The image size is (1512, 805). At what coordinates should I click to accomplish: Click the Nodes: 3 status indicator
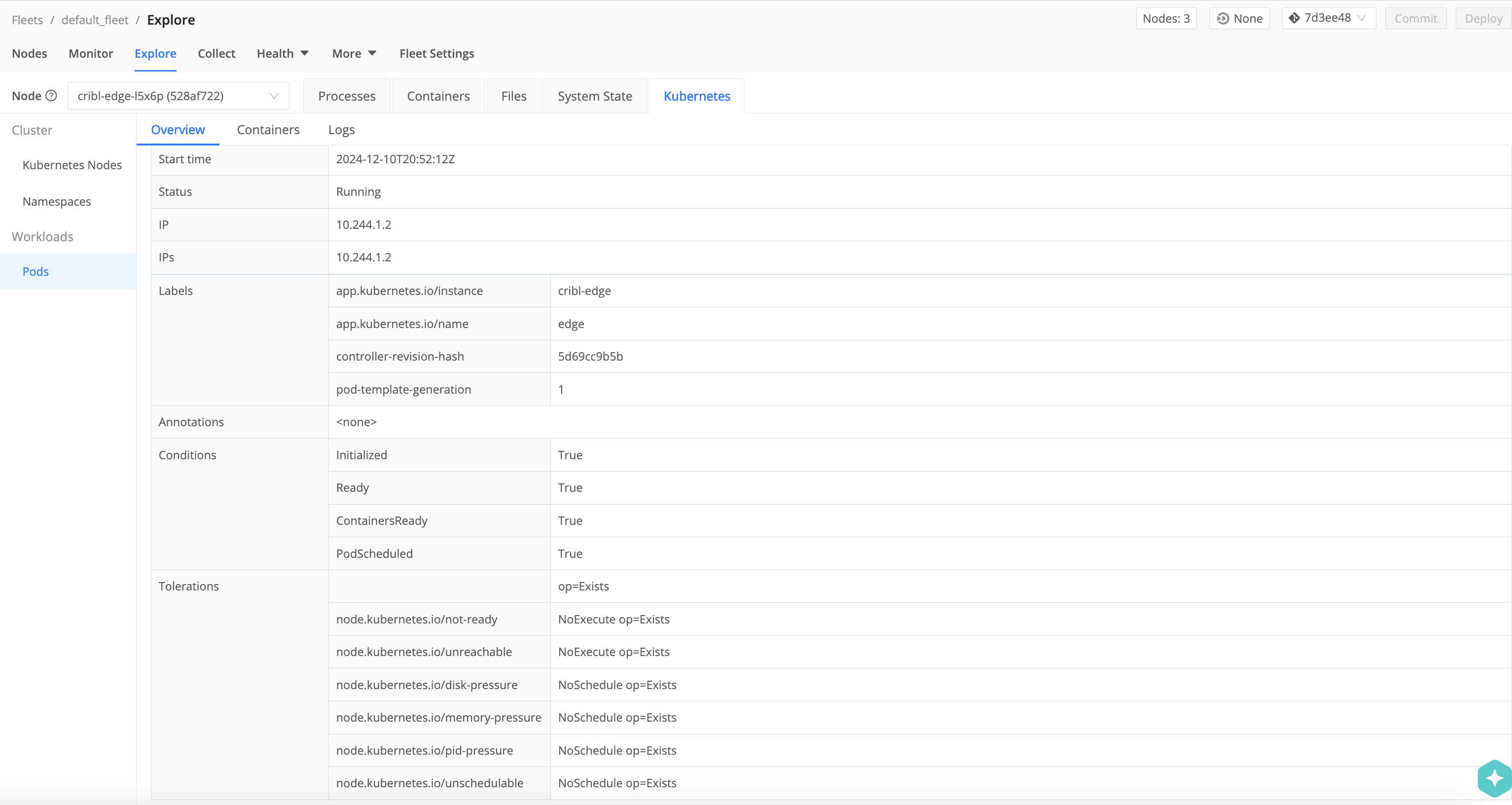1166,18
